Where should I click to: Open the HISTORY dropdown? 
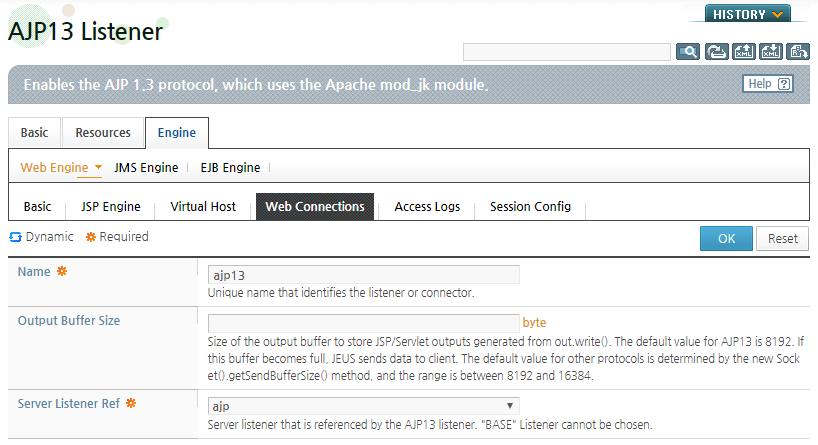[x=748, y=14]
